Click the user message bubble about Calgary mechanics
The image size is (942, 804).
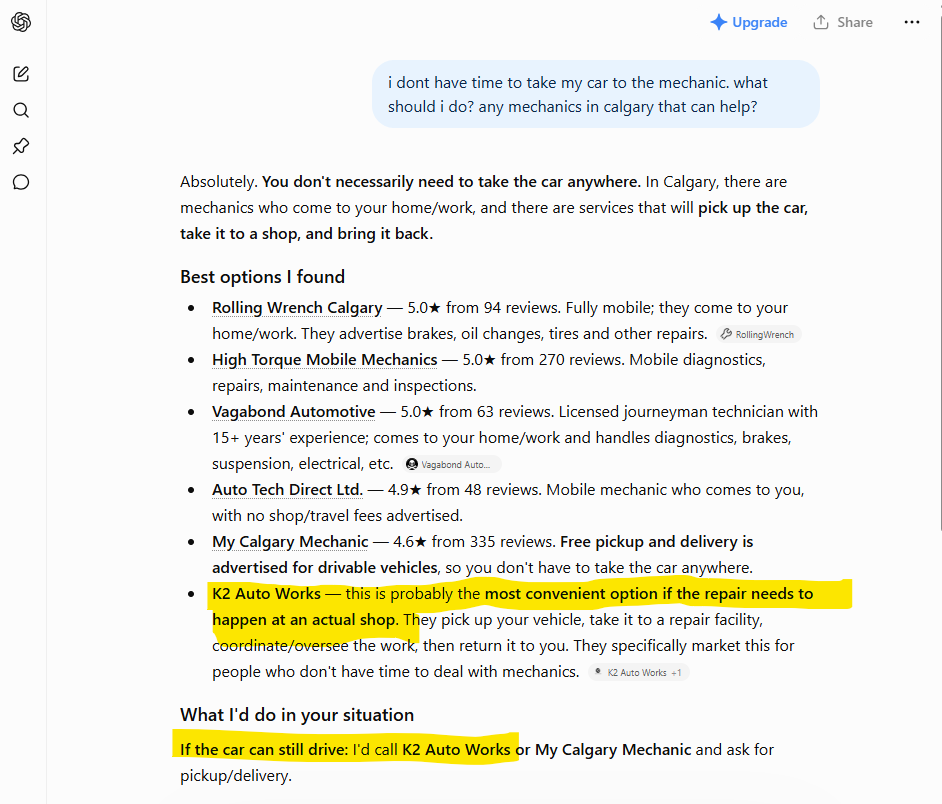596,94
